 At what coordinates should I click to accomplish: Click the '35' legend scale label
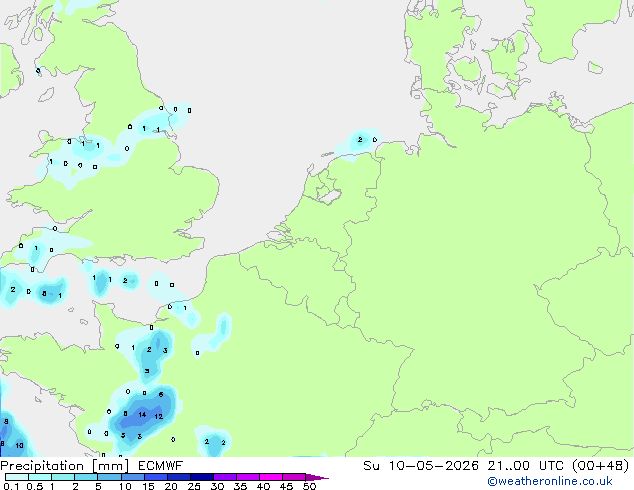(240, 486)
